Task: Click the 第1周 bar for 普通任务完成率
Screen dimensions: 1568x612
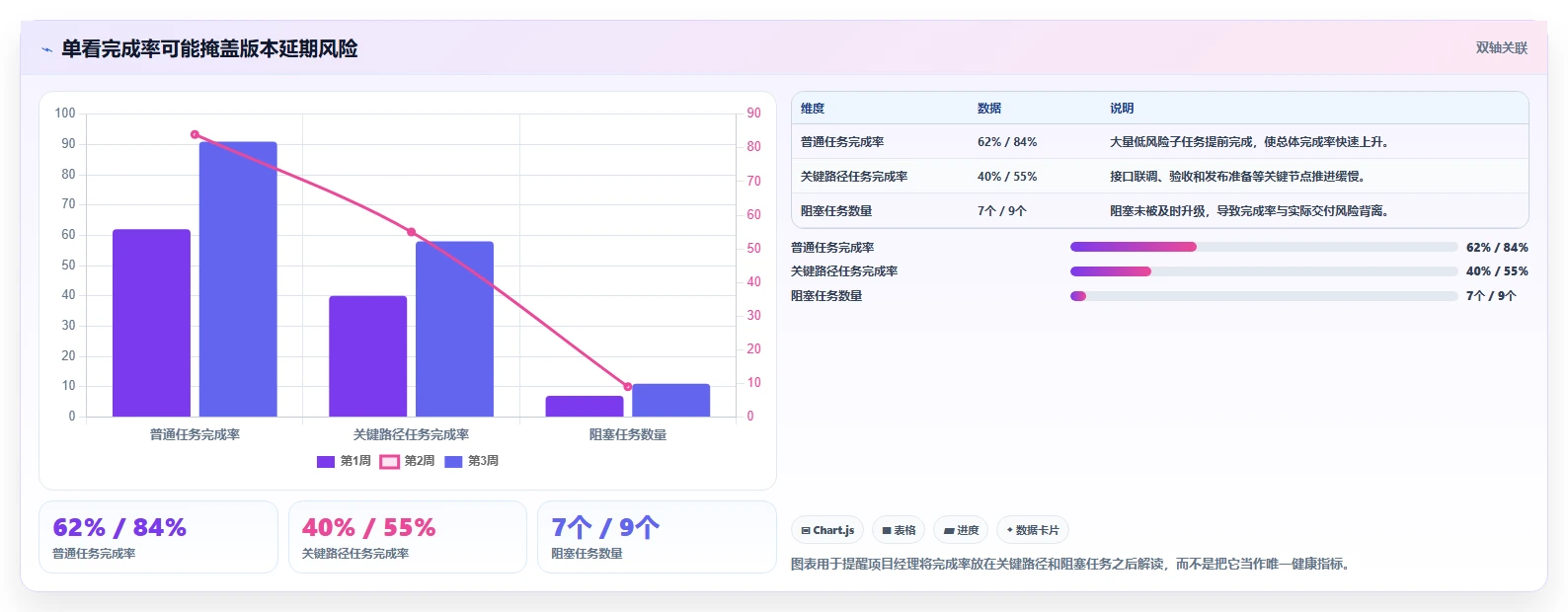Action: (x=151, y=323)
